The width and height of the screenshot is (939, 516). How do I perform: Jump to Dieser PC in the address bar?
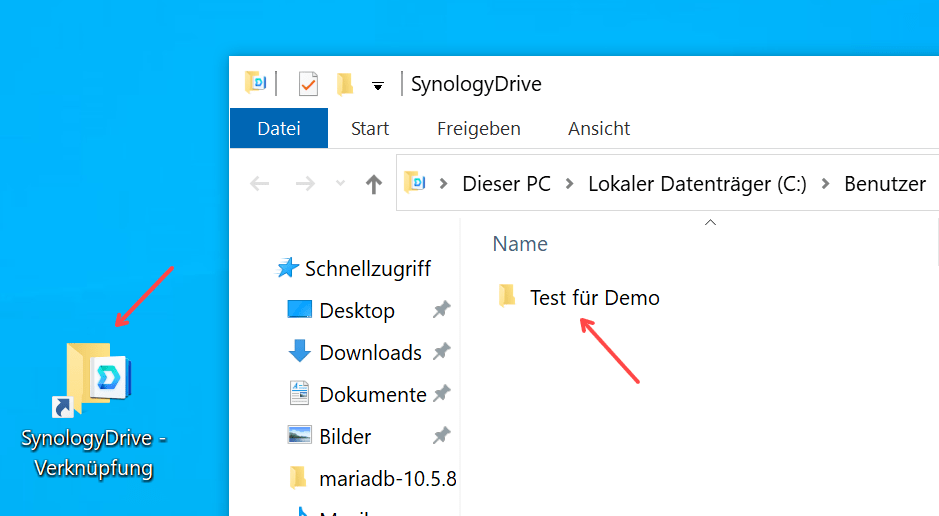pyautogui.click(x=506, y=184)
